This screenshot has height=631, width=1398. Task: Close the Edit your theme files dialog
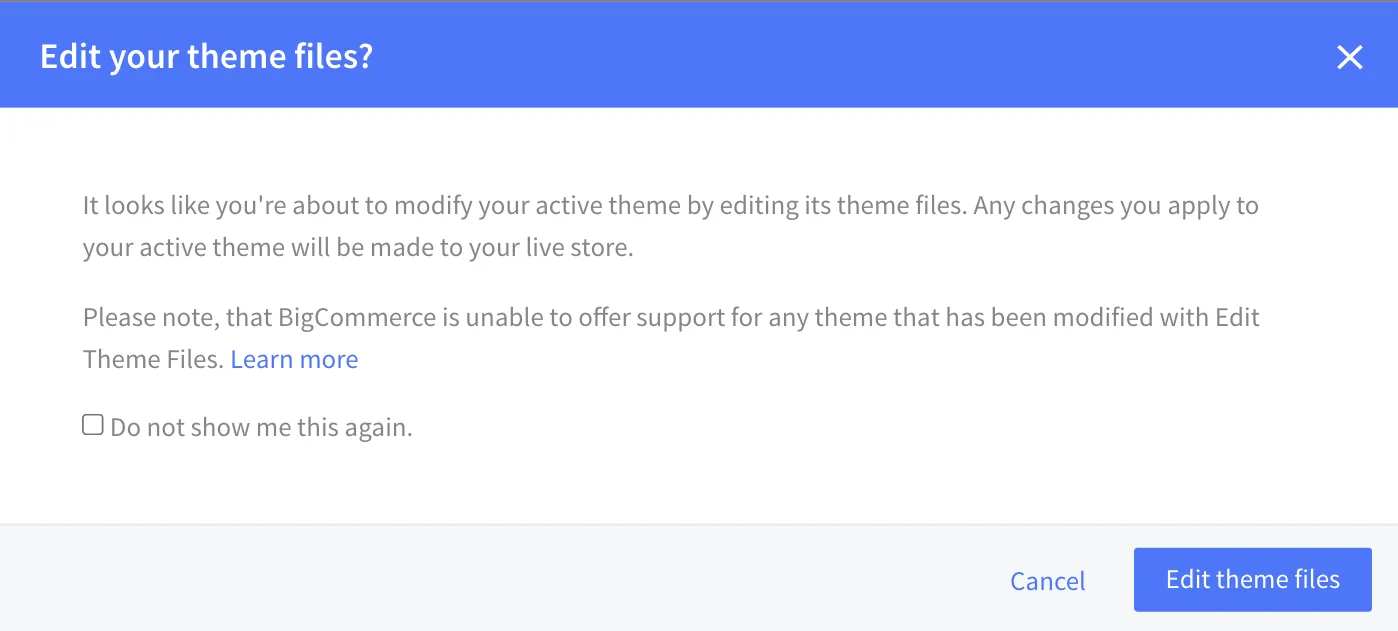pyautogui.click(x=1349, y=58)
